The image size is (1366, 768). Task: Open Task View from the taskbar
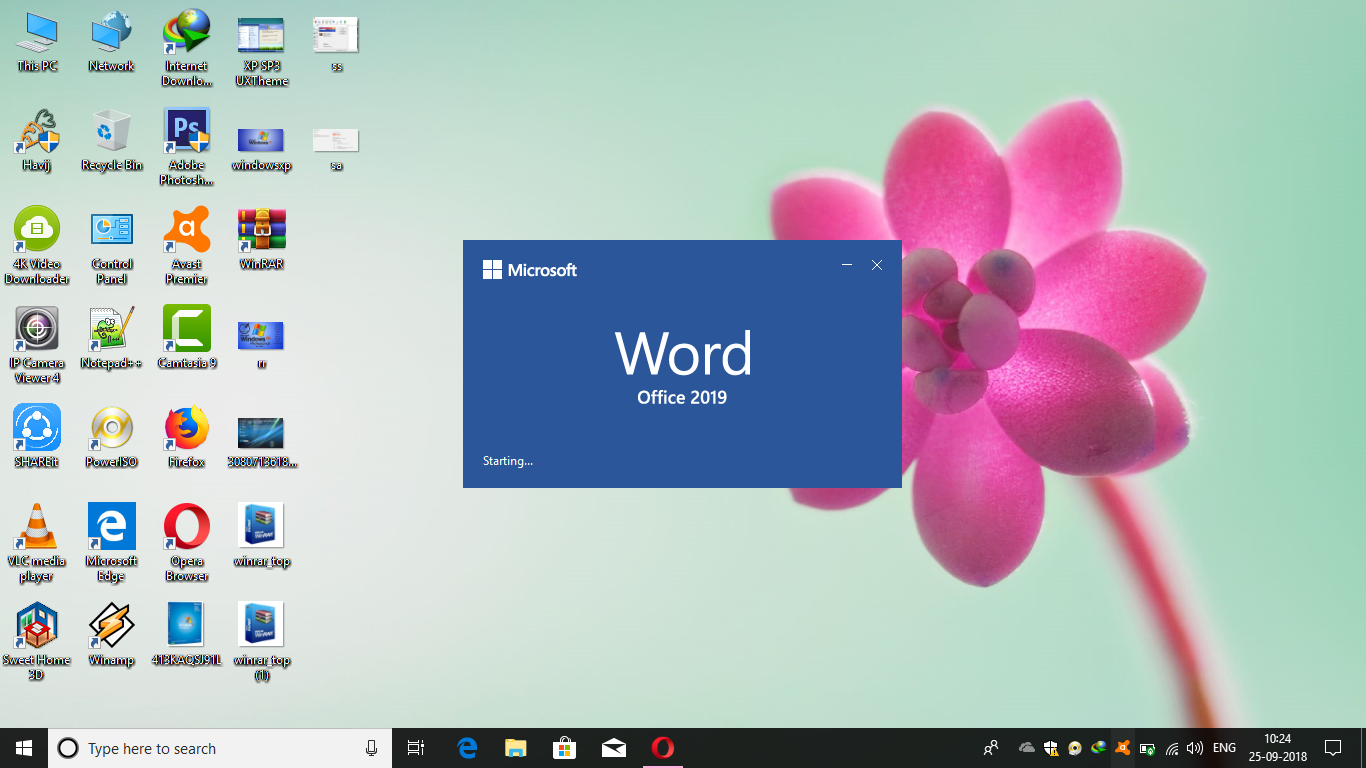(x=416, y=748)
